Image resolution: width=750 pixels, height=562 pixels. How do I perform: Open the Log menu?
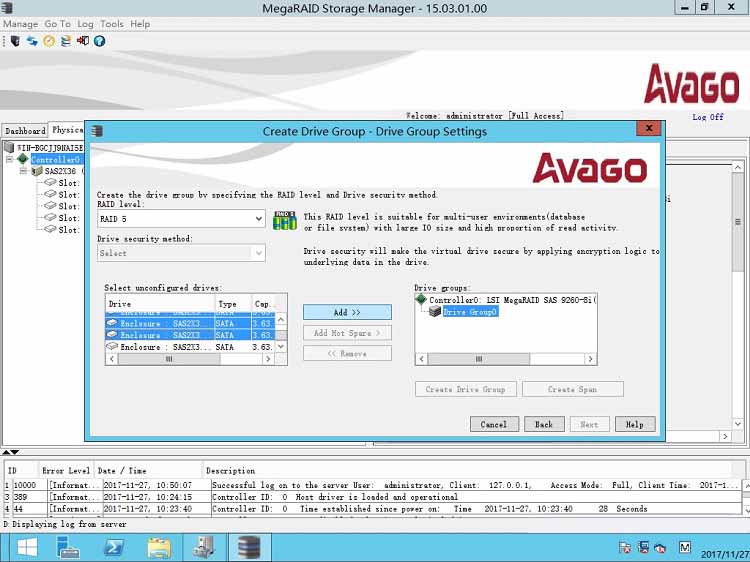coord(86,24)
